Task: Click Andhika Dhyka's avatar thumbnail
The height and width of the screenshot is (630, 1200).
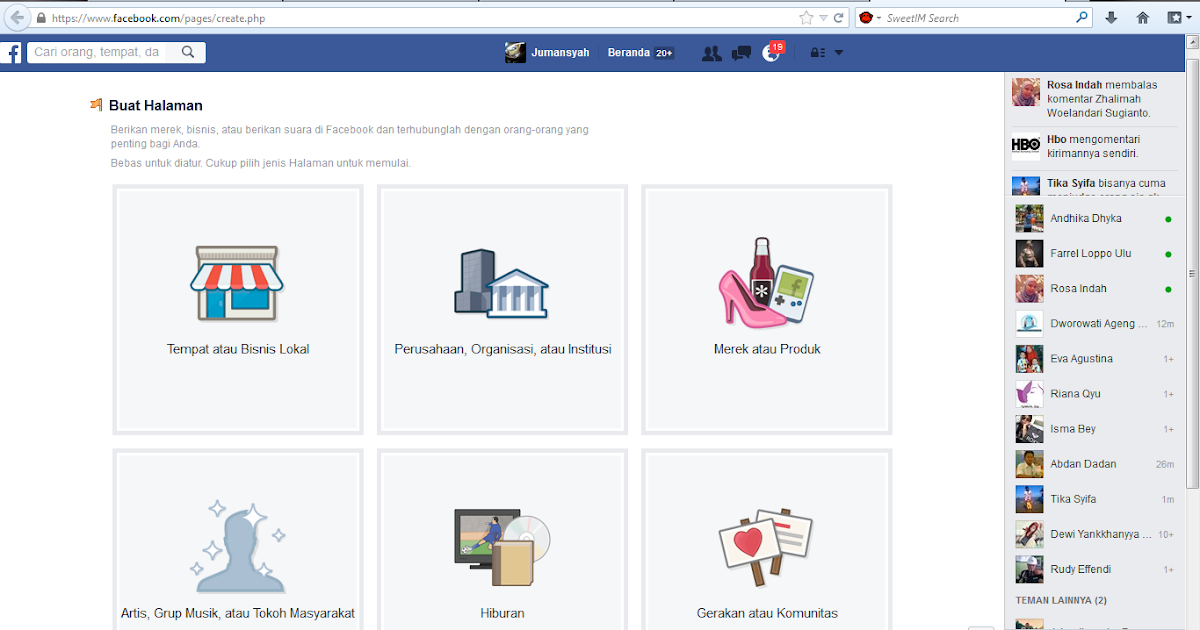Action: [1029, 219]
